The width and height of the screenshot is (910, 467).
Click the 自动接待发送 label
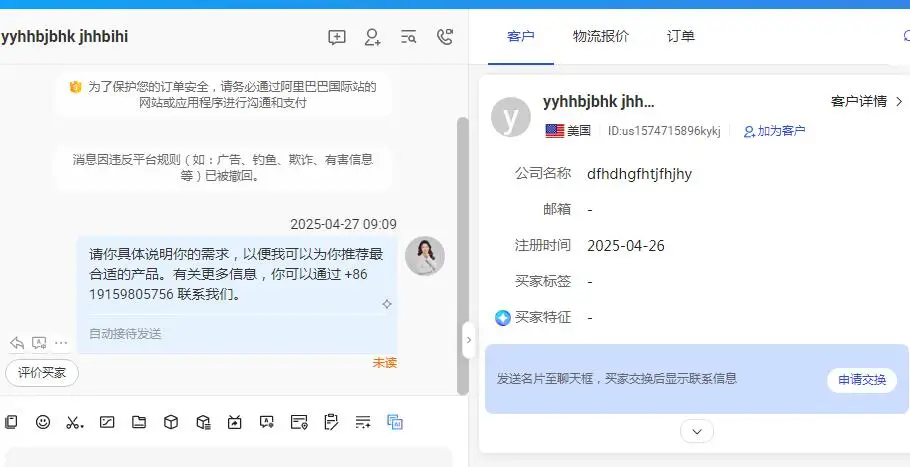125,334
